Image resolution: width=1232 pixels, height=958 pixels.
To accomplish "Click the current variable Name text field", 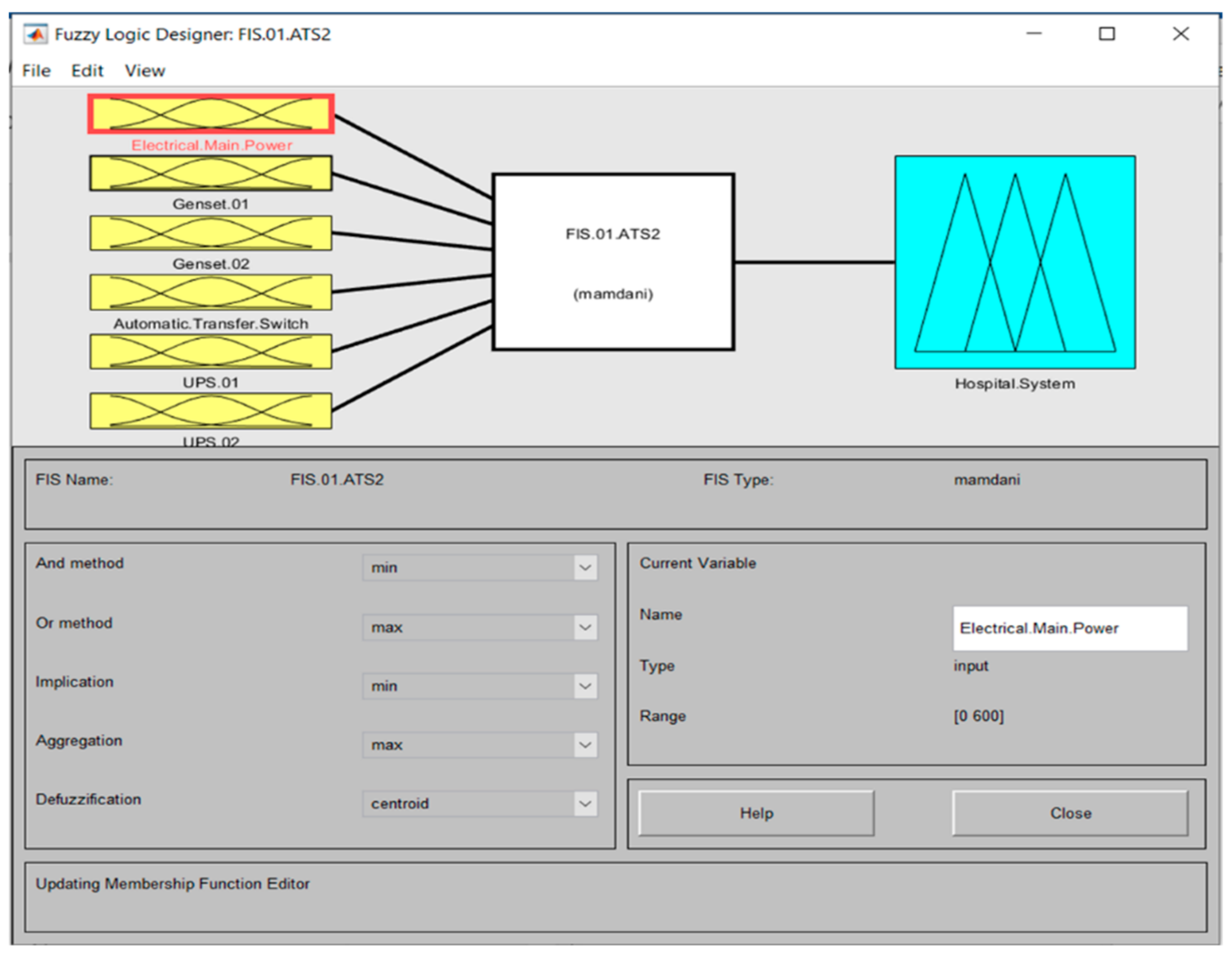I will 1069,628.
